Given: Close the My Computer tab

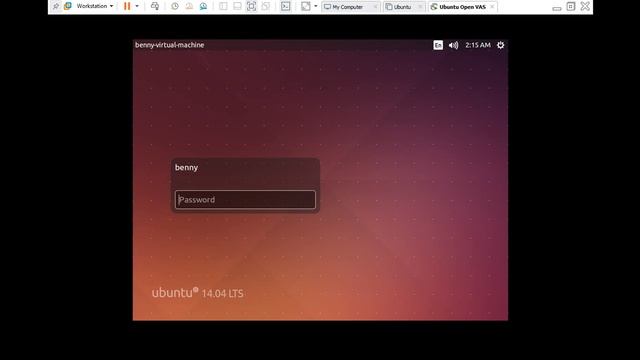Looking at the screenshot, I should 375,7.
